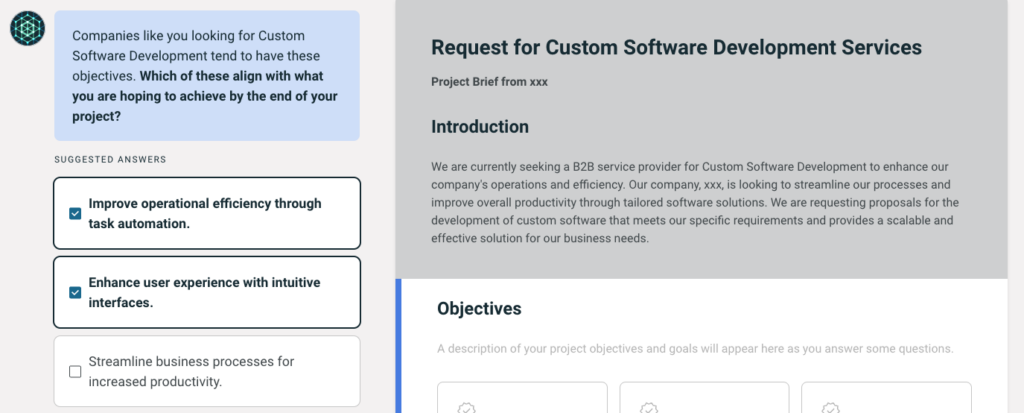
Task: Click the objectives placeholder description text
Action: [x=695, y=349]
